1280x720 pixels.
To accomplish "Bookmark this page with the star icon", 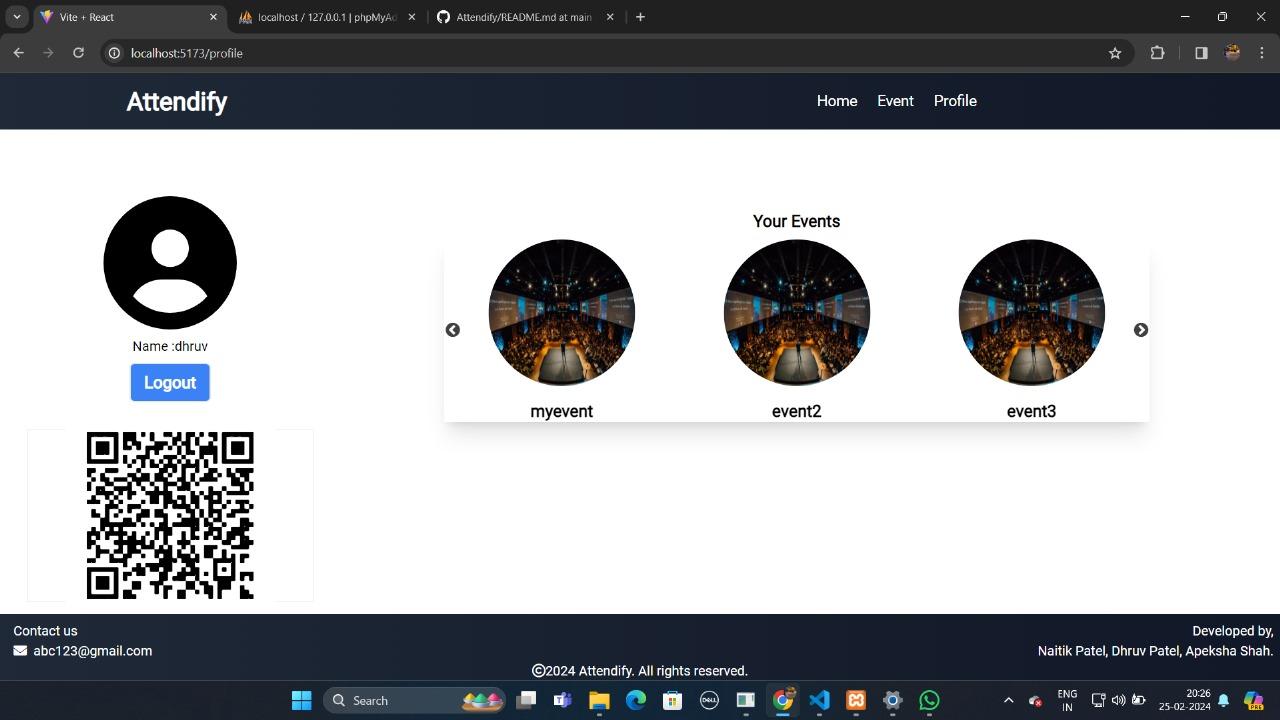I will (1115, 53).
